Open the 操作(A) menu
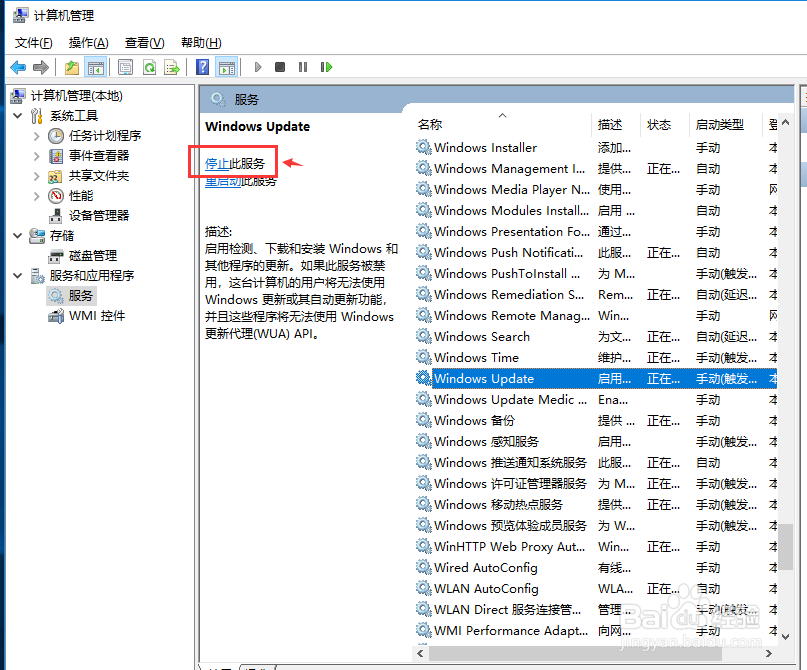807x670 pixels. tap(89, 43)
